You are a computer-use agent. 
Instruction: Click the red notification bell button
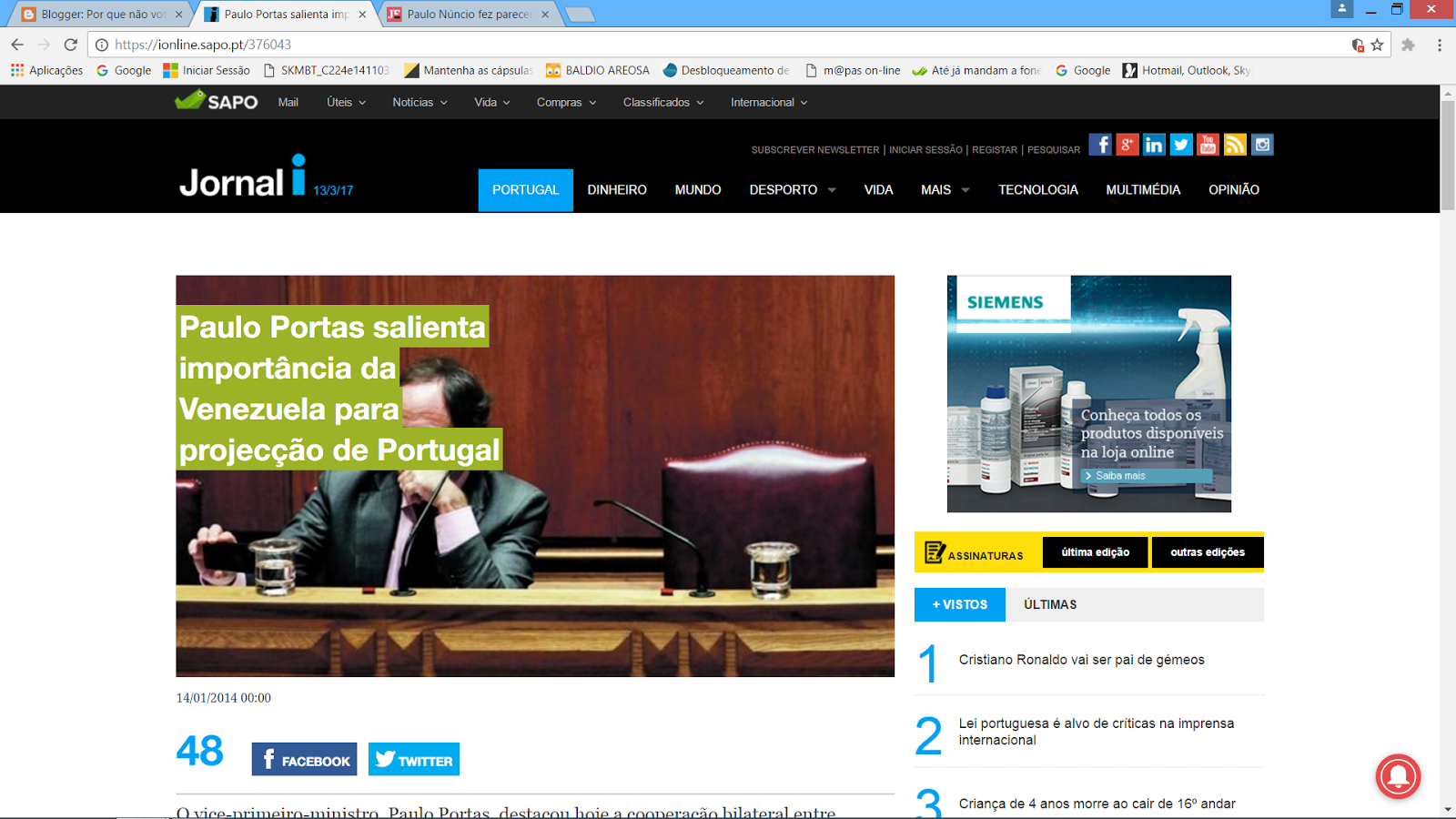pyautogui.click(x=1399, y=776)
